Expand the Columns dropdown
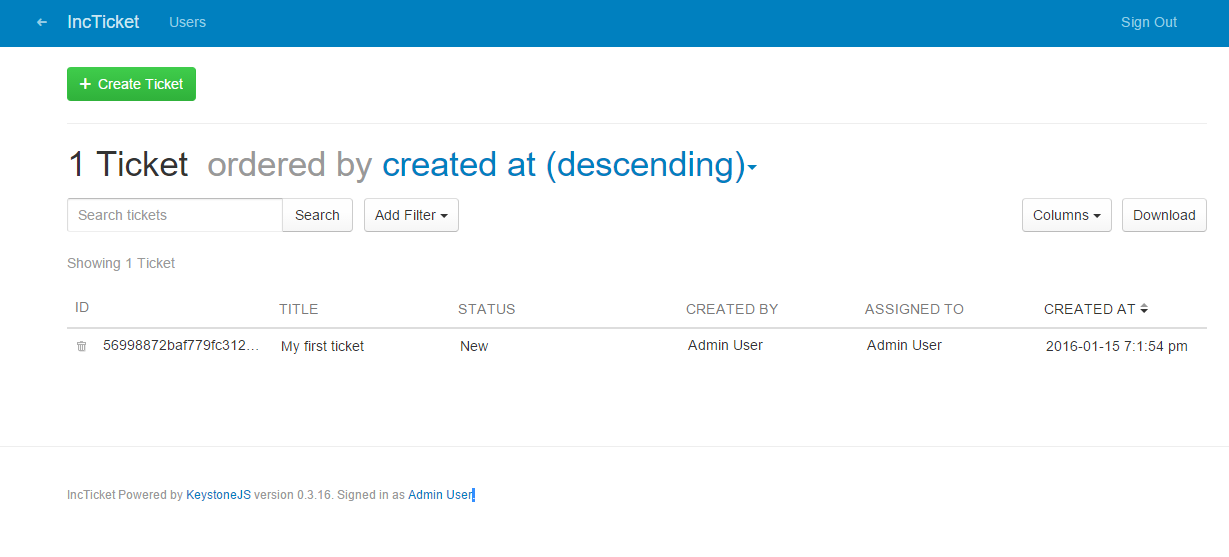Viewport: 1229px width, 557px height. 1066,215
